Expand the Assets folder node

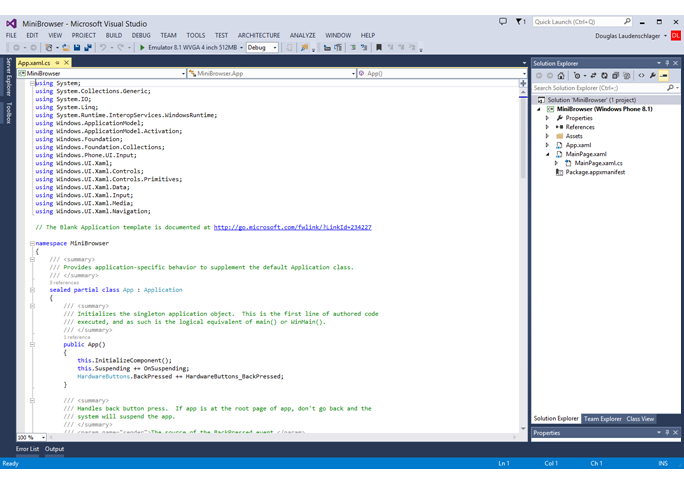(x=547, y=136)
